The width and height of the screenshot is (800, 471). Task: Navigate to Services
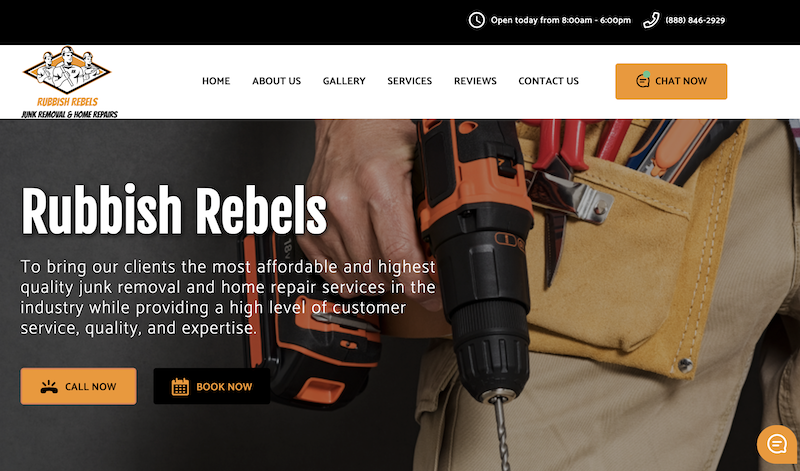point(410,81)
